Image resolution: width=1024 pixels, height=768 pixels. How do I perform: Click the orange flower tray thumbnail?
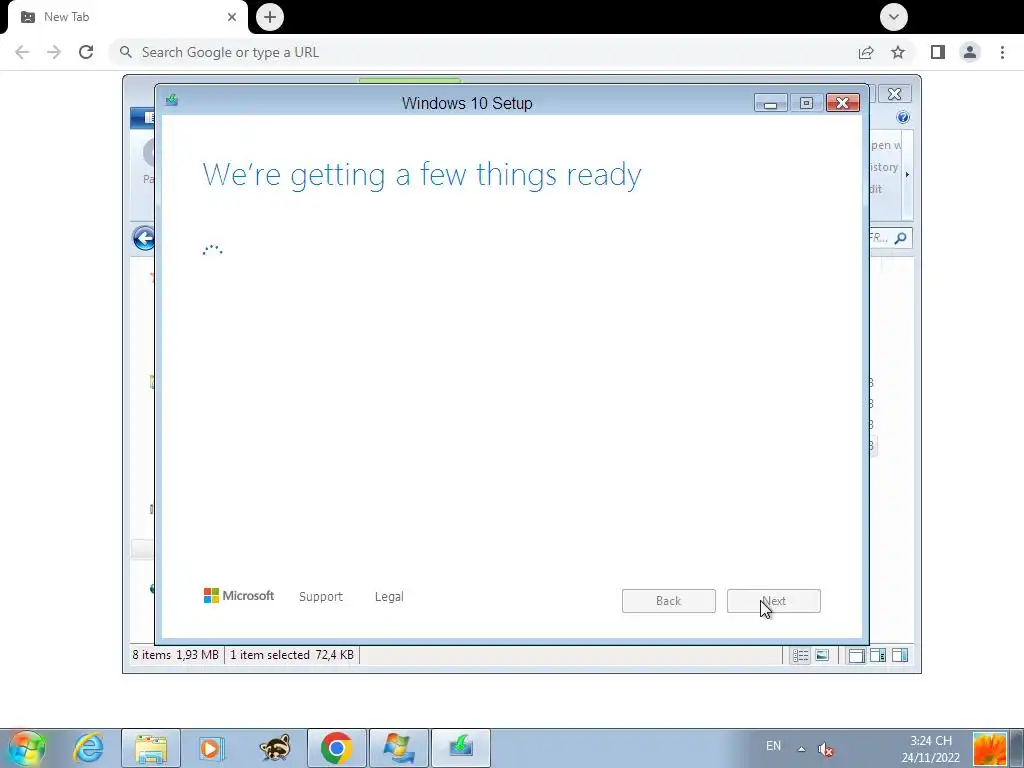tap(989, 749)
